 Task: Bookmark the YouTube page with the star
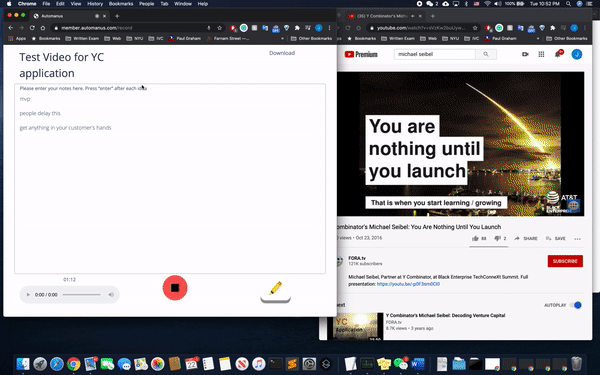[x=475, y=28]
